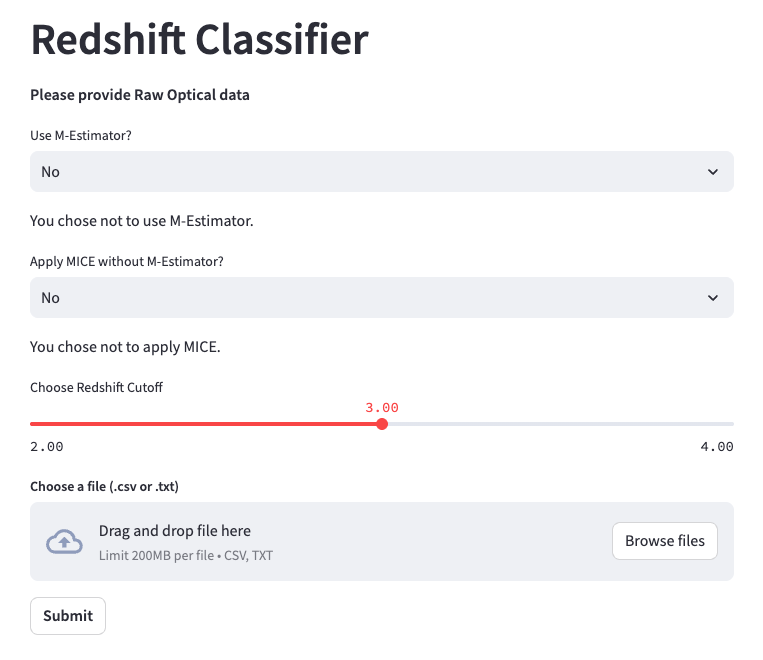Click the gray unfilled part of the cutoff slider track
Screen dimensions: 763x660
pyautogui.click(x=558, y=424)
